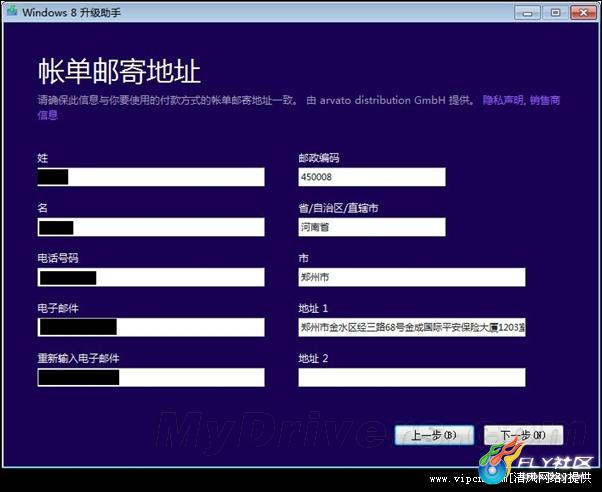Click the 名 (given name) input field
Image resolution: width=602 pixels, height=492 pixels.
pyautogui.click(x=151, y=227)
